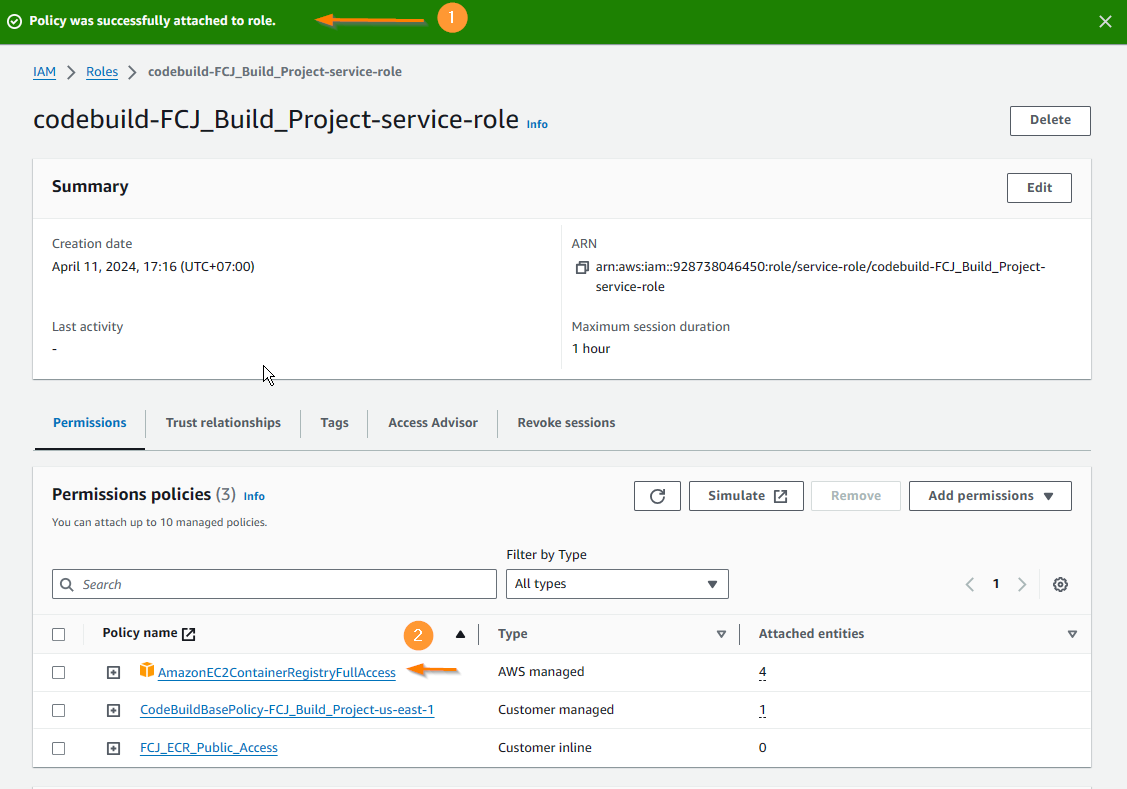Viewport: 1127px width, 789px height.
Task: Open the CodeBuildBasePolicy-FCJ_Build_Project-us-east-1 policy link
Action: (287, 710)
